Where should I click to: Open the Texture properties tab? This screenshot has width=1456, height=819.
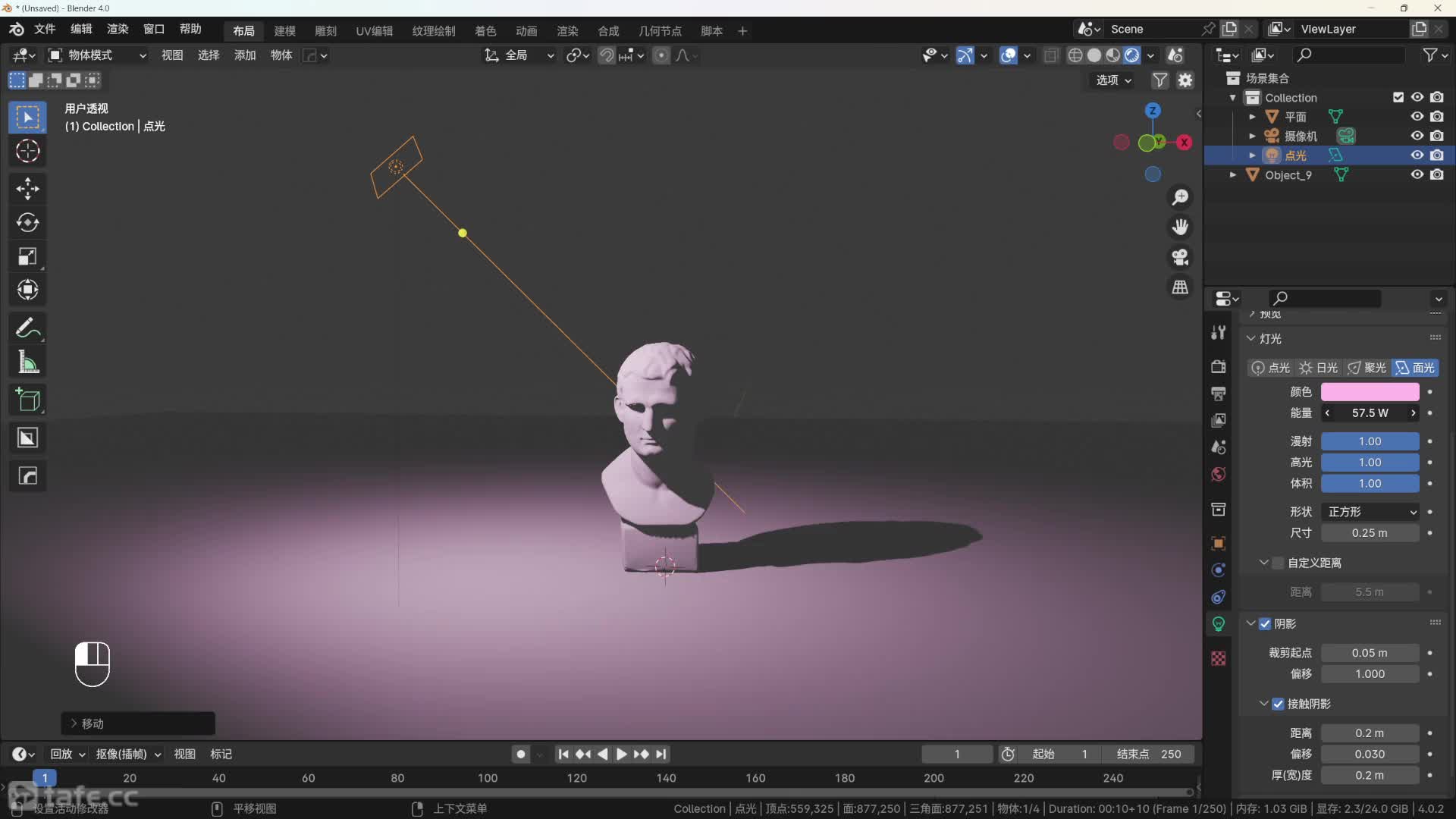[1219, 658]
